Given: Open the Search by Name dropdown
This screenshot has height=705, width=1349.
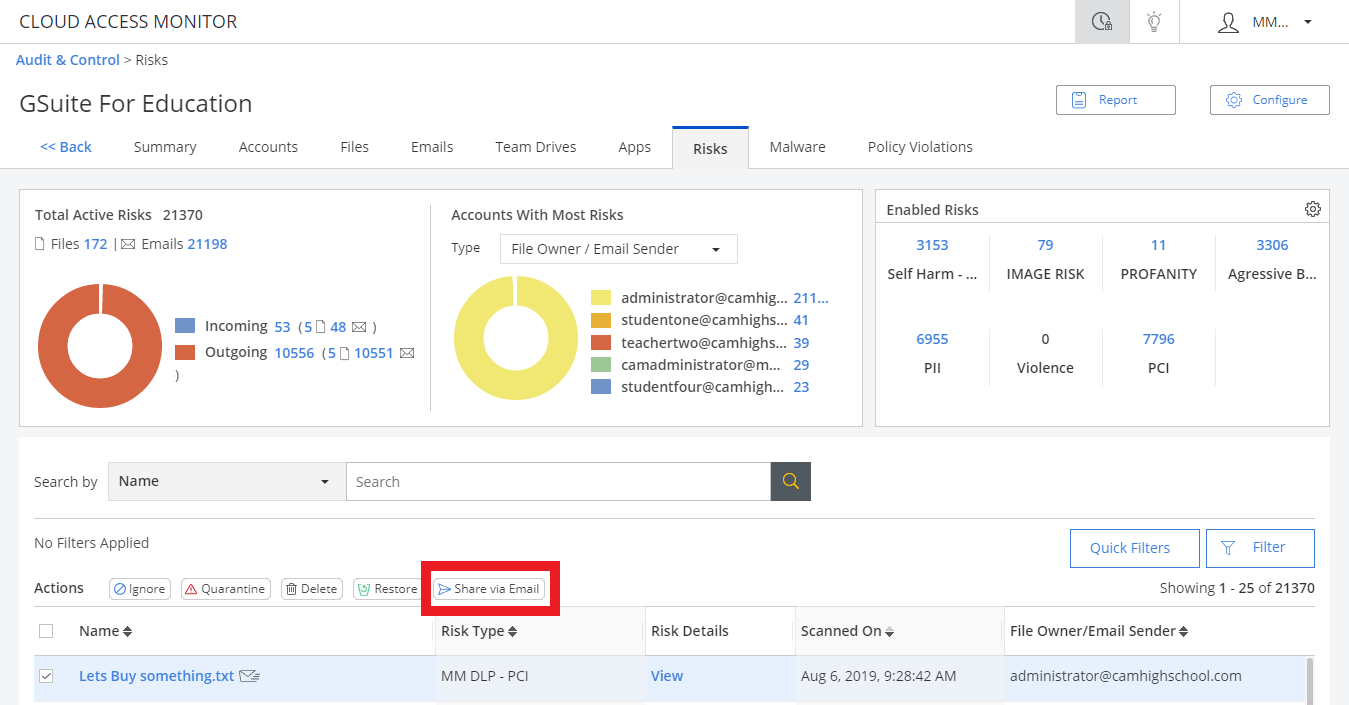Looking at the screenshot, I should tap(226, 481).
